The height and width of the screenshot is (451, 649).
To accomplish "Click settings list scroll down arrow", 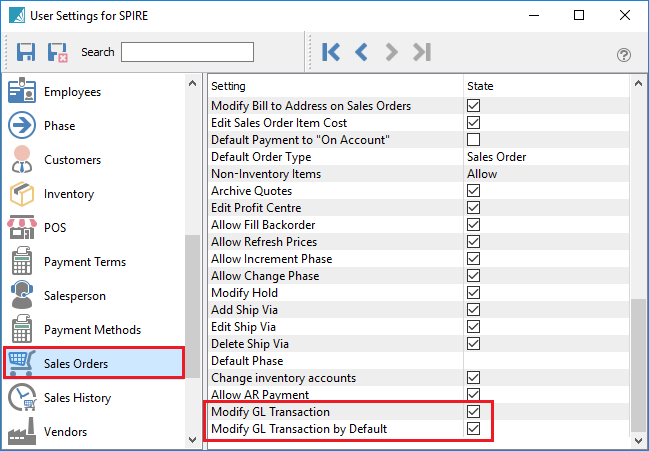I will pos(638,439).
